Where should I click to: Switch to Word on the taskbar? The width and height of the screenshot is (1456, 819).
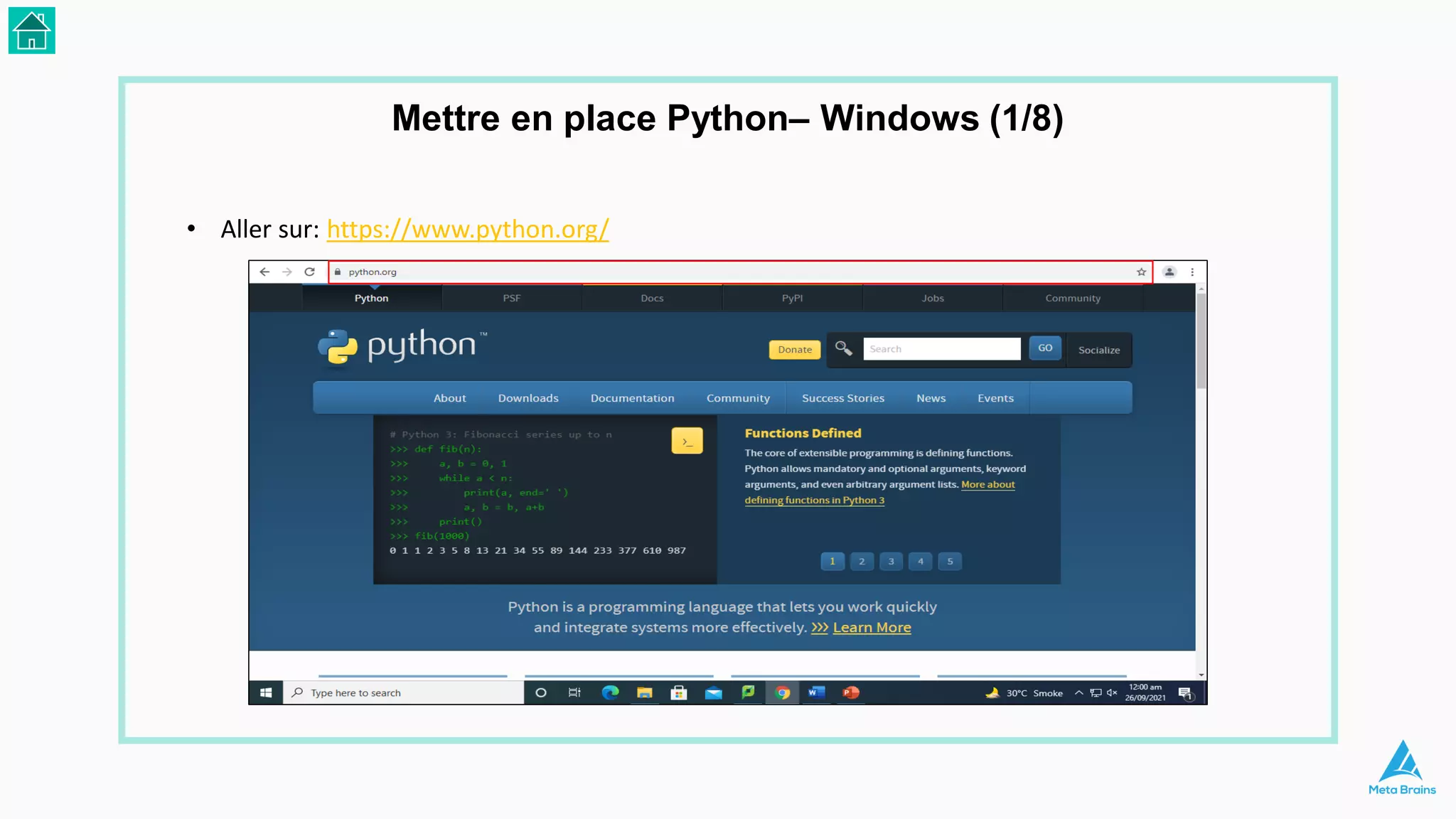(x=816, y=692)
